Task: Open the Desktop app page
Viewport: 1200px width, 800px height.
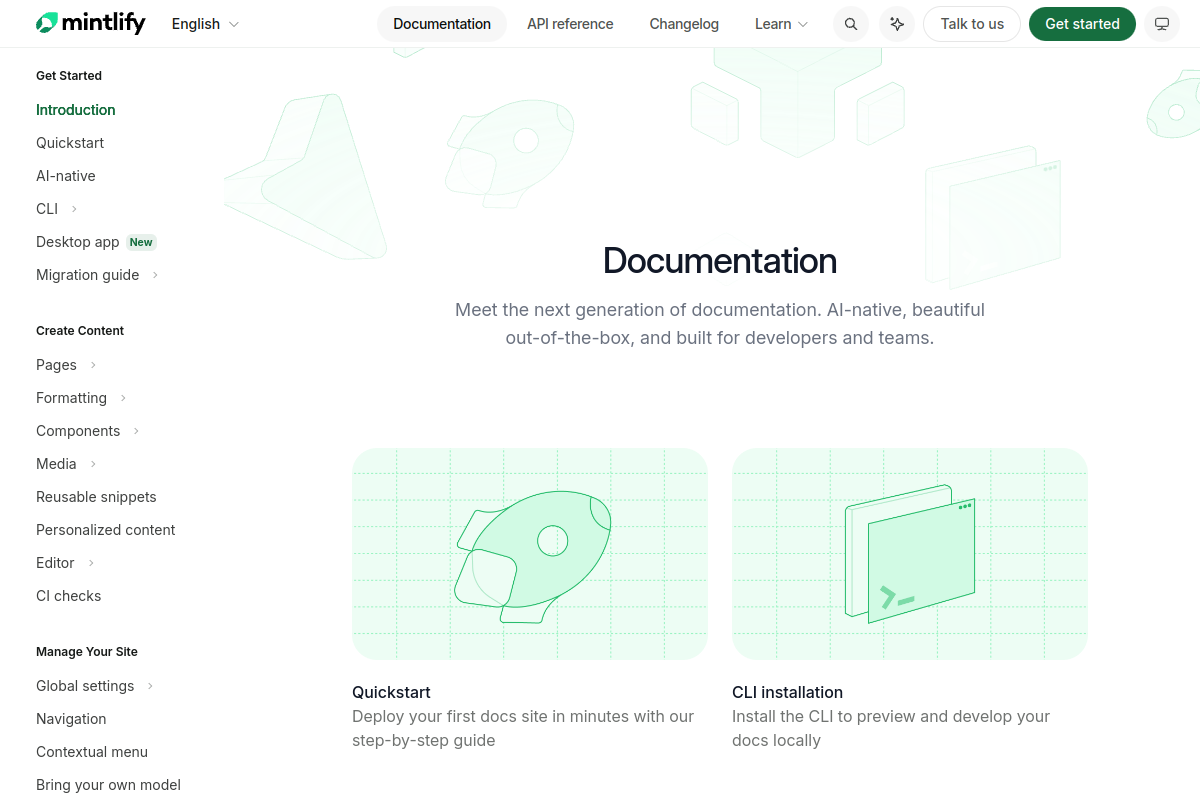Action: (78, 242)
